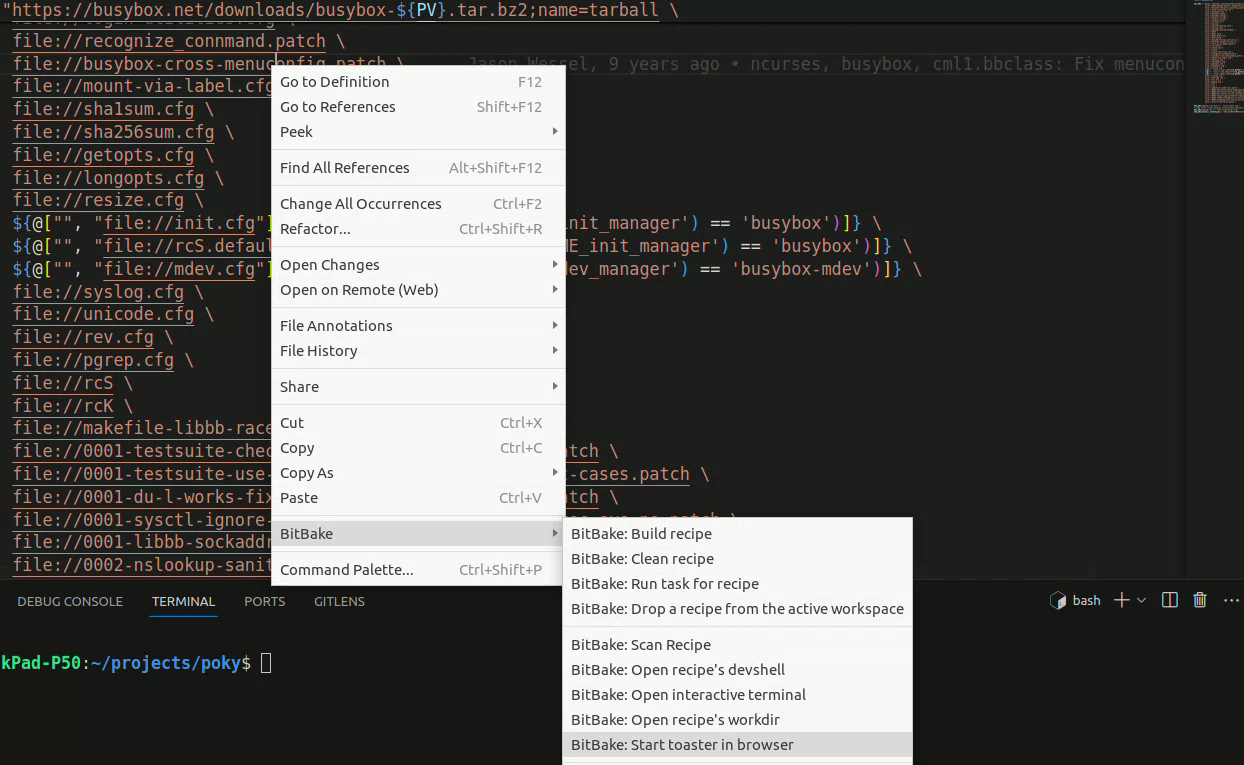This screenshot has width=1244, height=765.
Task: Open the GitLens panel tab
Action: coord(339,602)
